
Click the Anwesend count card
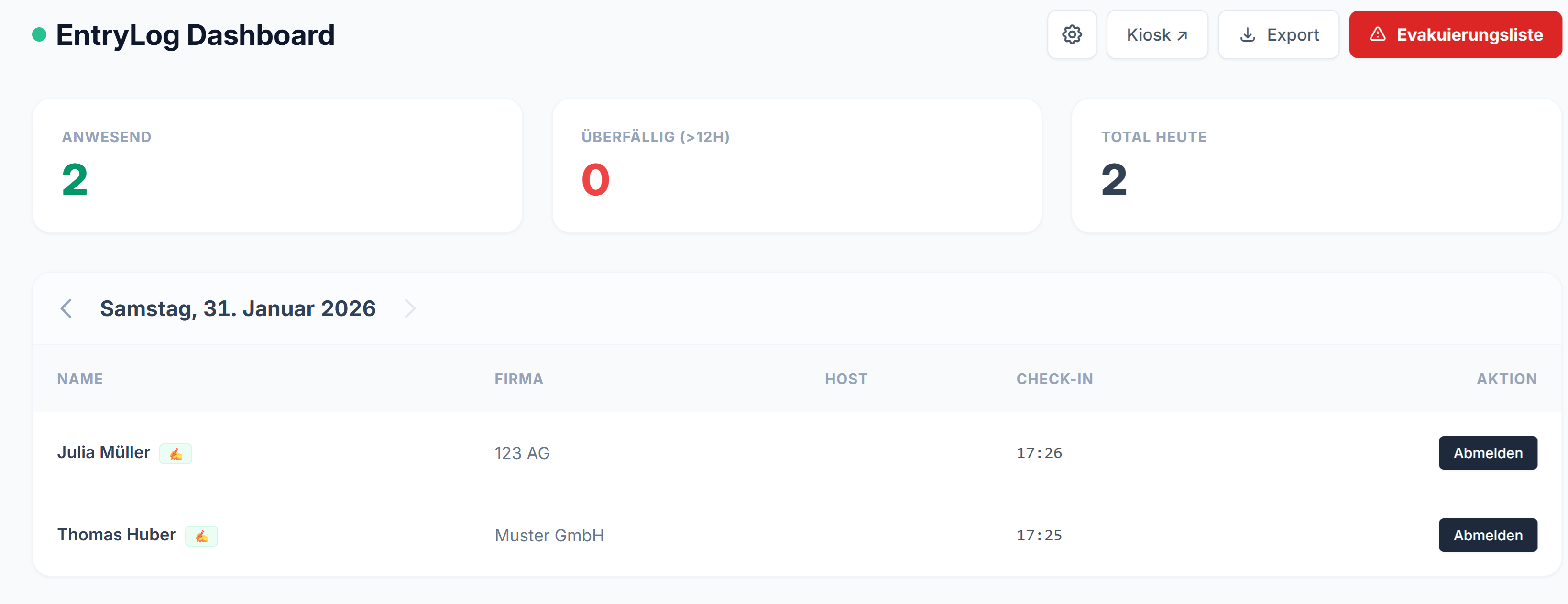277,165
